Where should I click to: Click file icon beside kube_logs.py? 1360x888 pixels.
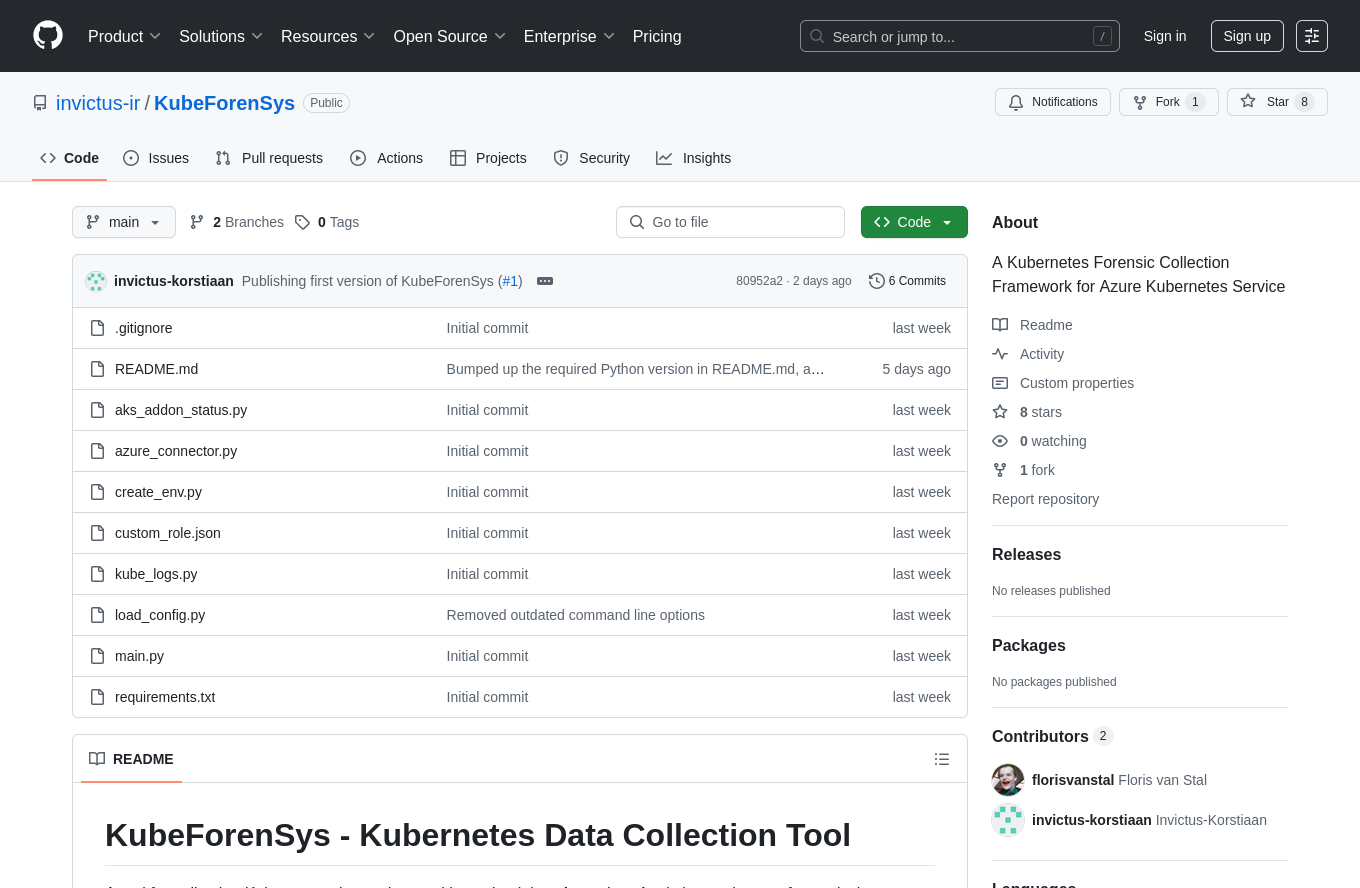coord(97,574)
